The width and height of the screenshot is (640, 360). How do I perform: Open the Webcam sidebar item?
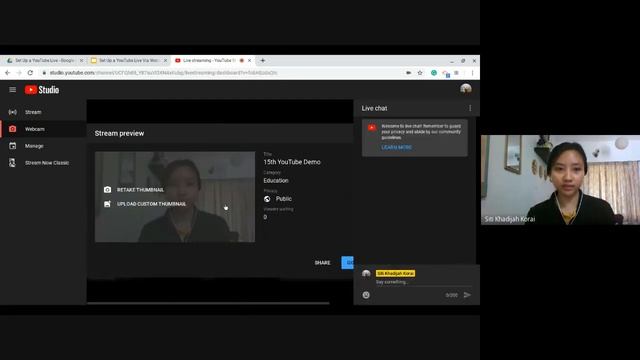tap(43, 129)
